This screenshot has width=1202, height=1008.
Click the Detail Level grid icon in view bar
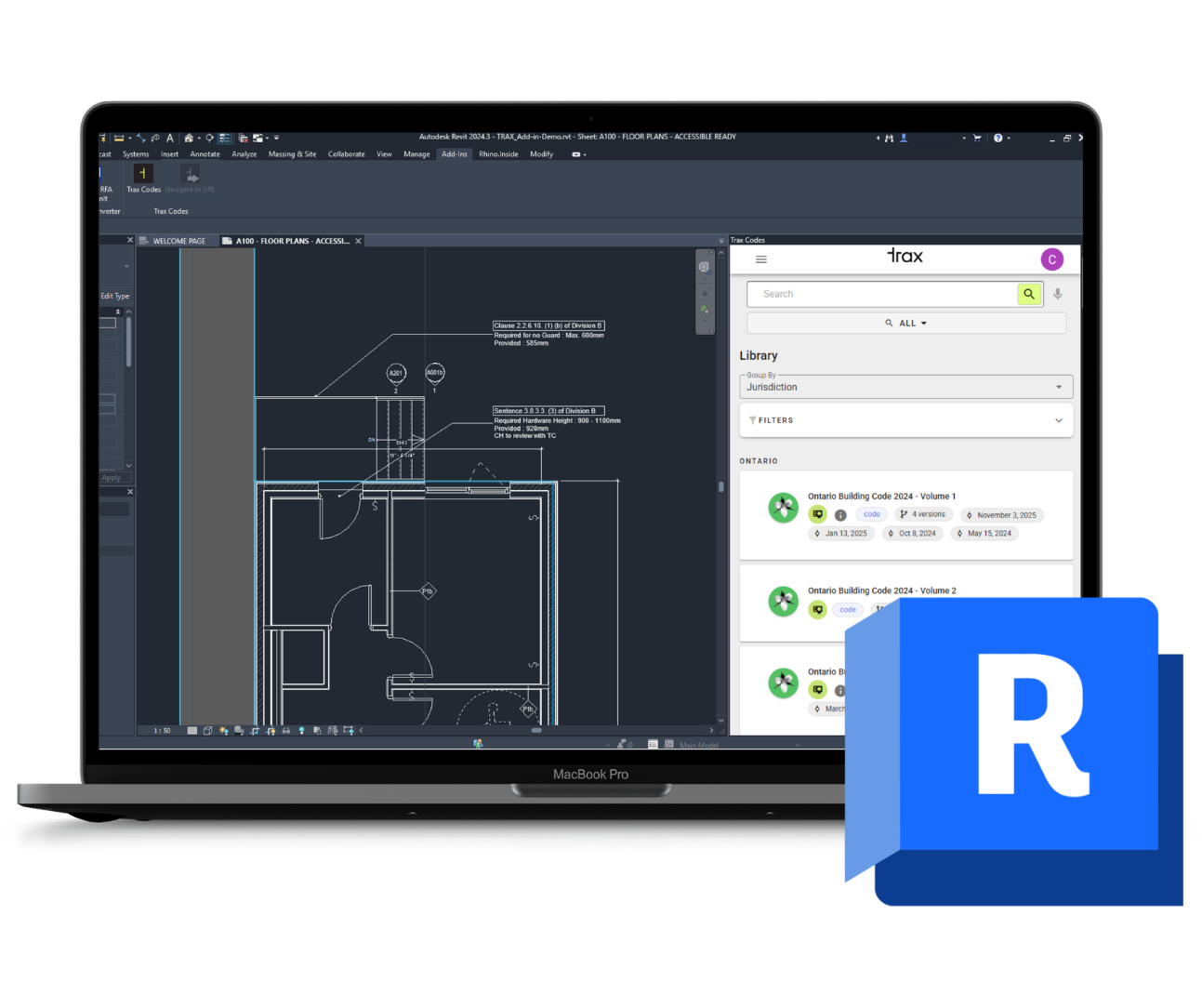point(192,731)
